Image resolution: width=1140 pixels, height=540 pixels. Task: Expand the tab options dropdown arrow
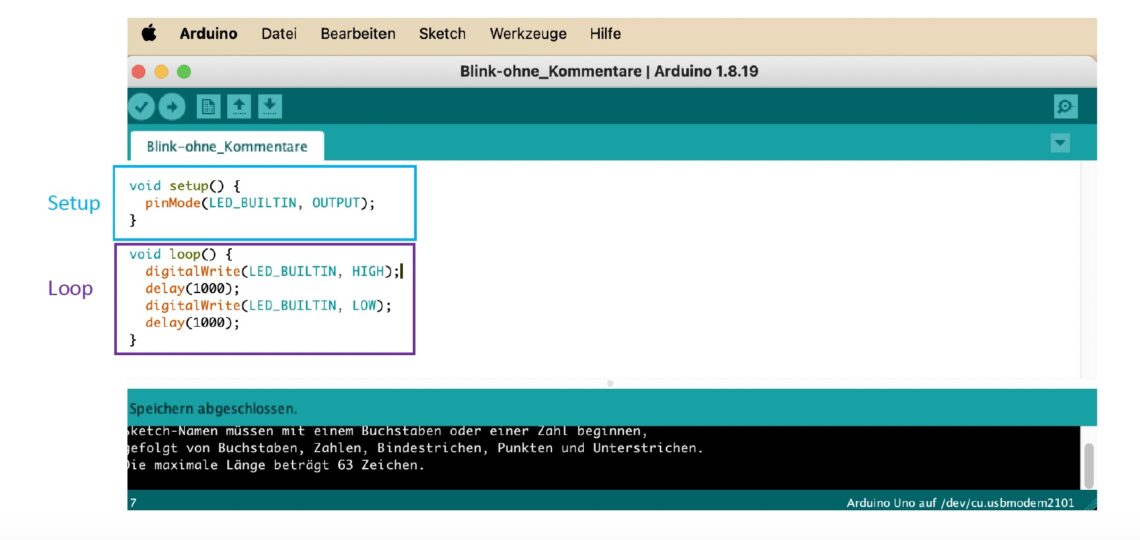[1060, 144]
